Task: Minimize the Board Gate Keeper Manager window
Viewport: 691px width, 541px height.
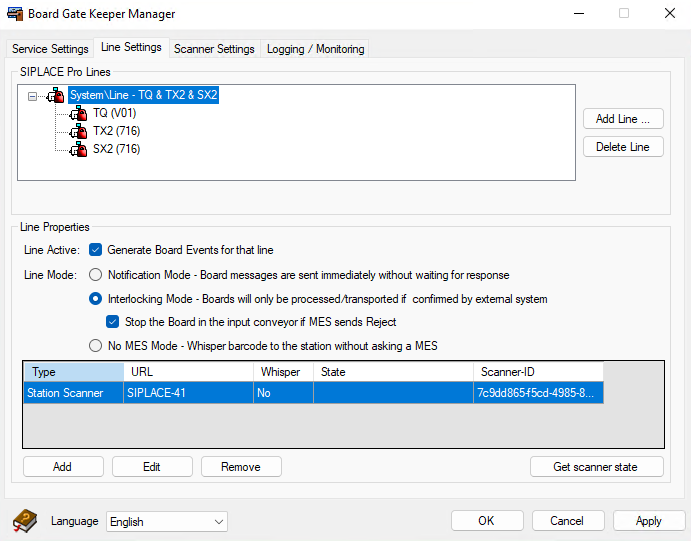Action: pyautogui.click(x=579, y=13)
